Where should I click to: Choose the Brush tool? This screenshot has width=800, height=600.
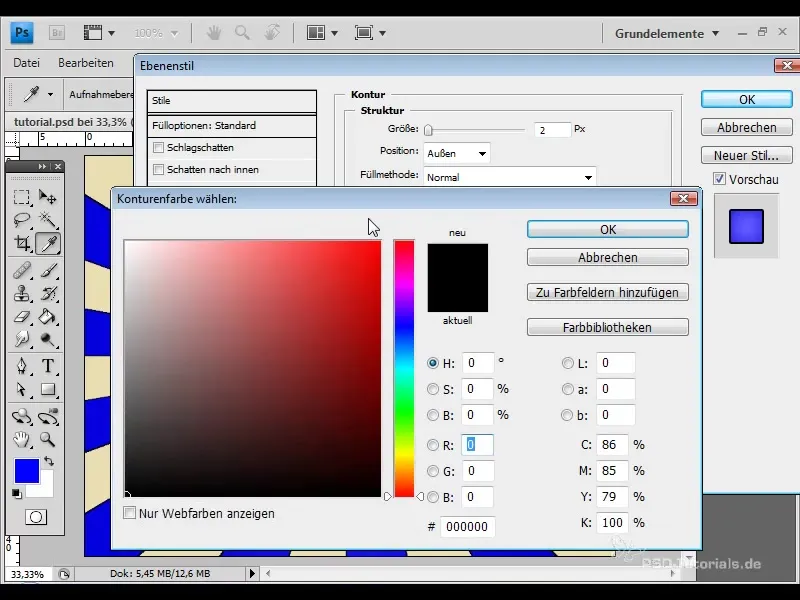coord(48,270)
